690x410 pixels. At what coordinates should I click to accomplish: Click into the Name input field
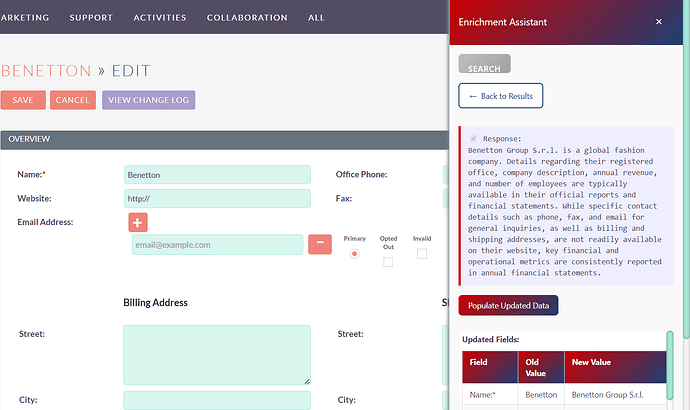click(x=217, y=175)
